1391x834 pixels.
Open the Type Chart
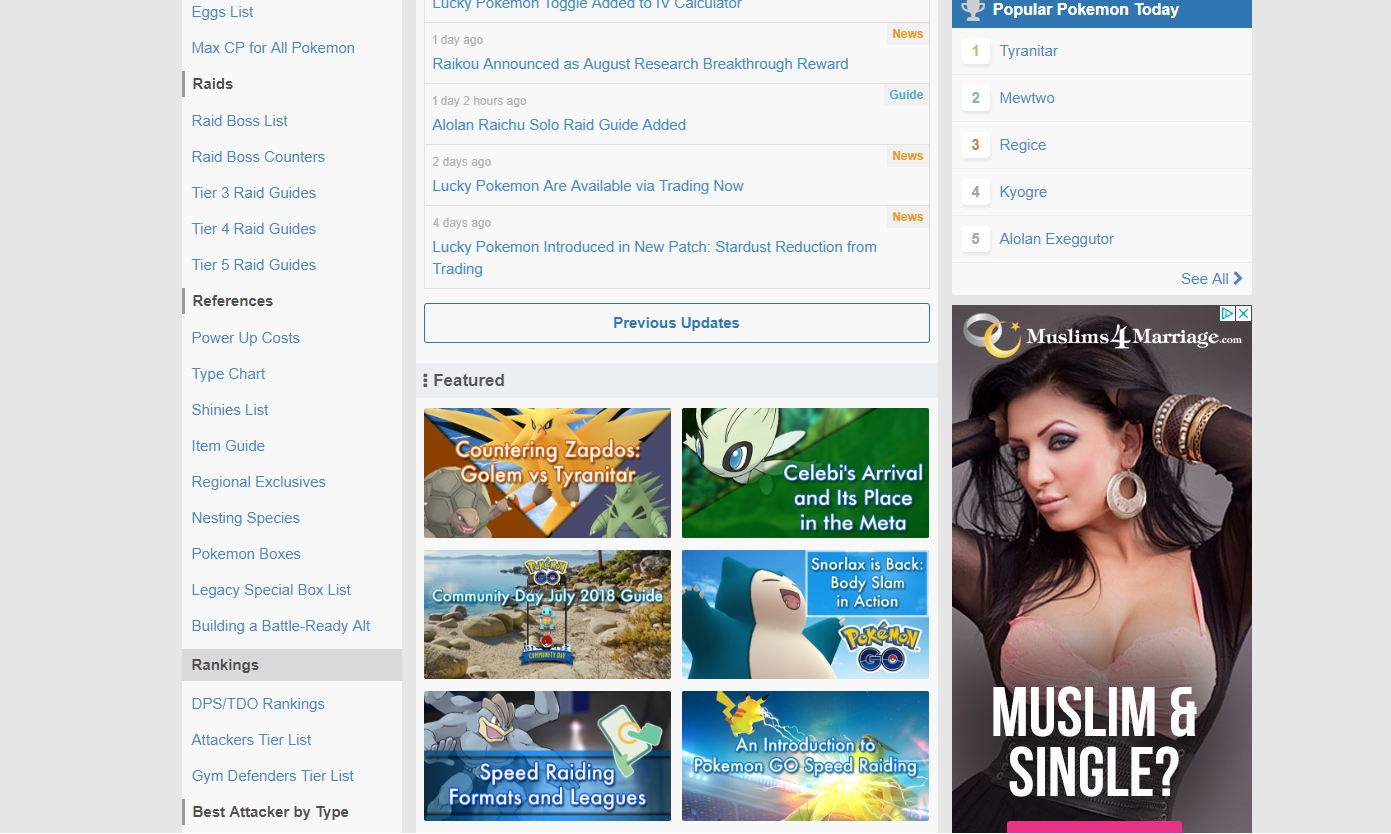[229, 374]
